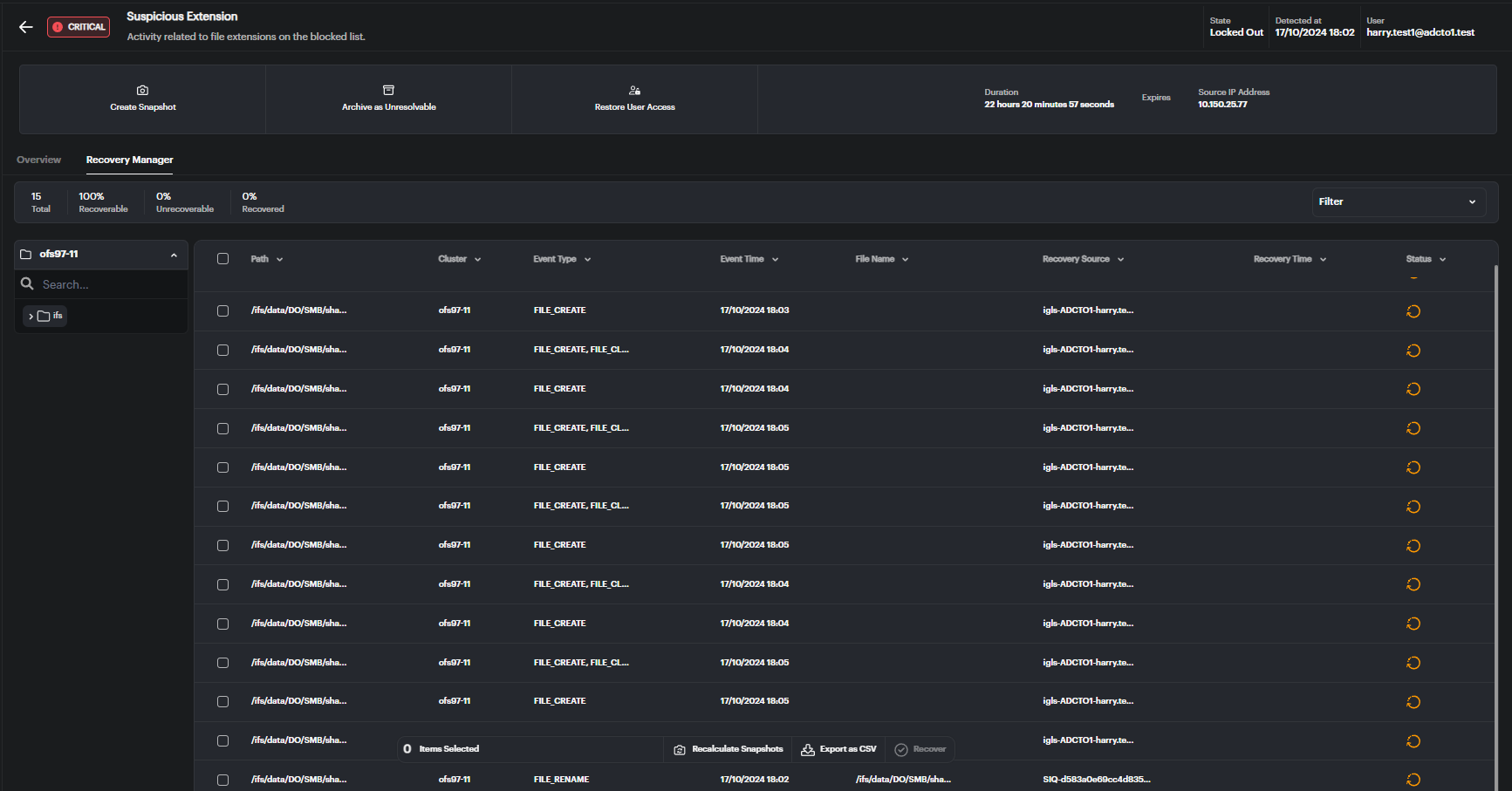Click the Recalculate Snapshots button

729,749
